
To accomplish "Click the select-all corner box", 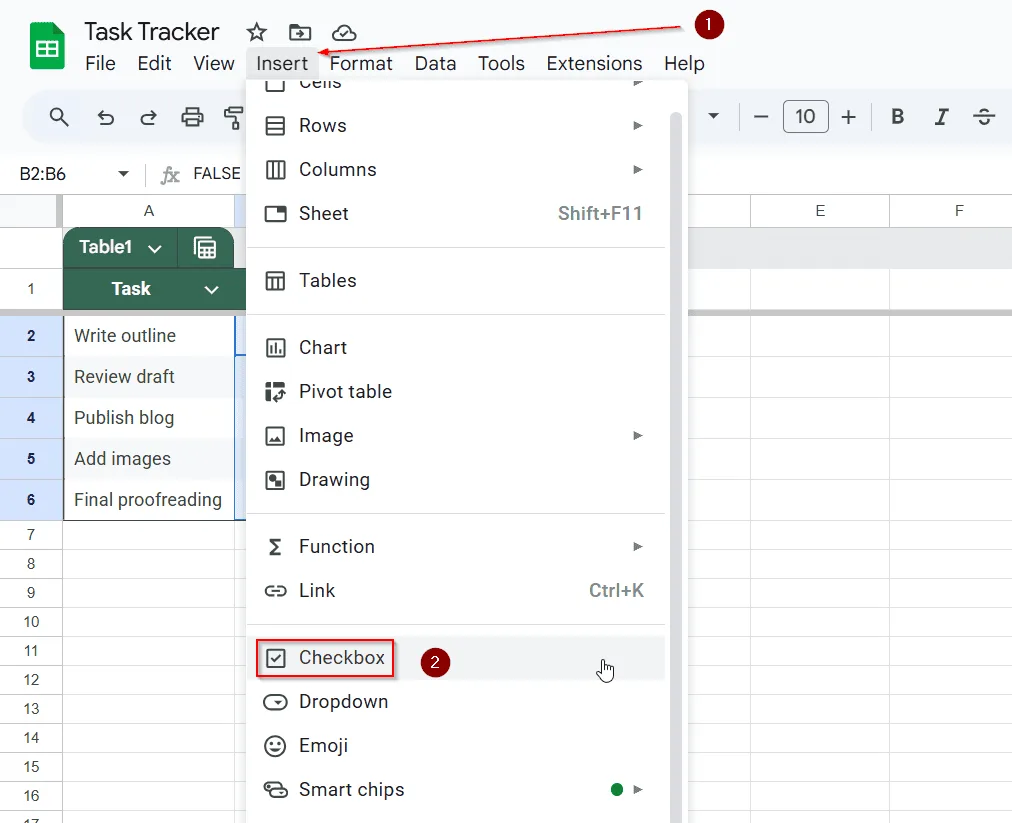I will pos(30,211).
